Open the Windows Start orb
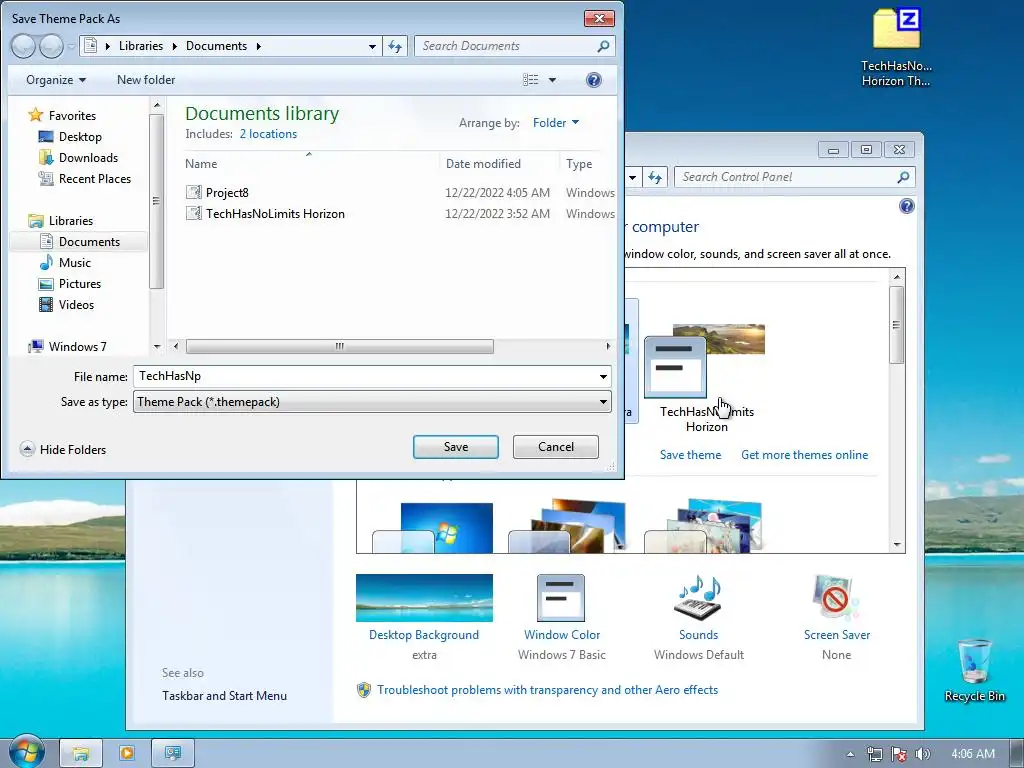The width and height of the screenshot is (1024, 768). (27, 751)
